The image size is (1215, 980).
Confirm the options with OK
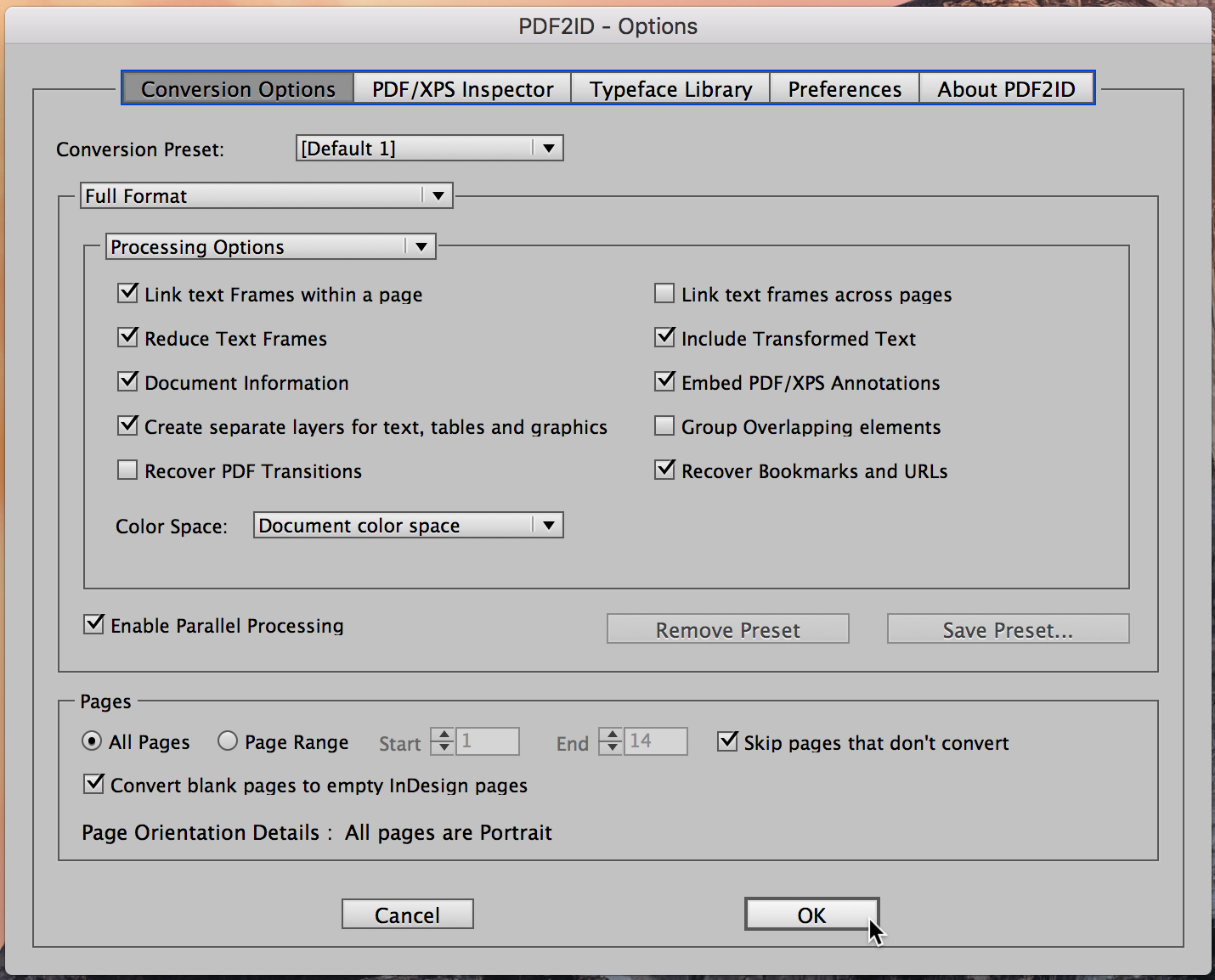[811, 915]
